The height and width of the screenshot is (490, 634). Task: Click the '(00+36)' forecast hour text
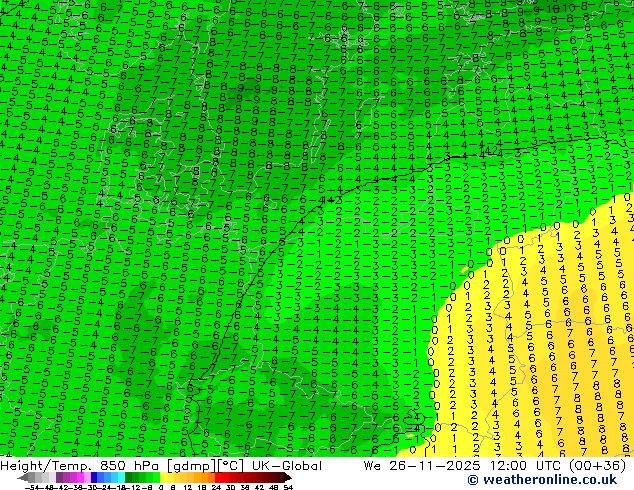click(598, 466)
